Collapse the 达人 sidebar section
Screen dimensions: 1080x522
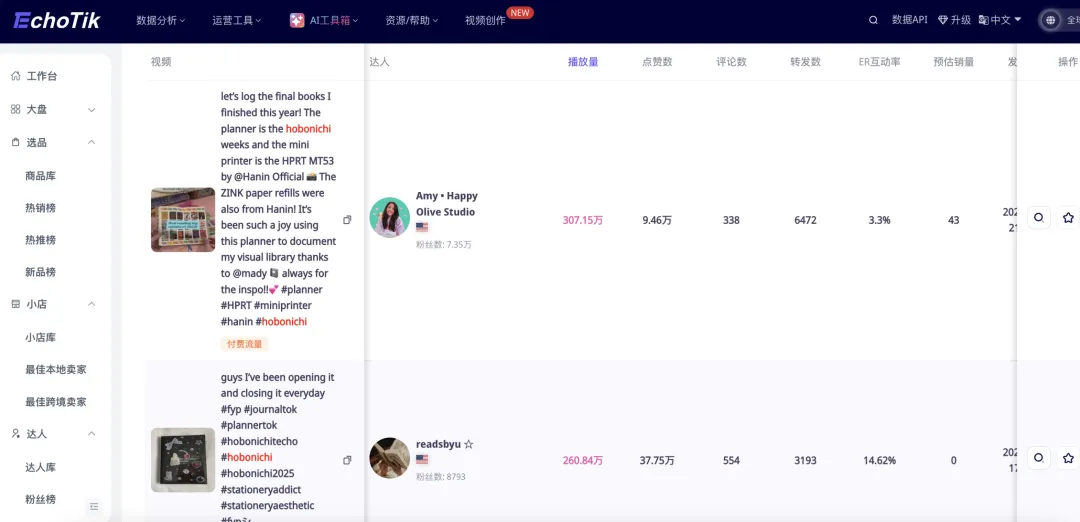(x=91, y=434)
